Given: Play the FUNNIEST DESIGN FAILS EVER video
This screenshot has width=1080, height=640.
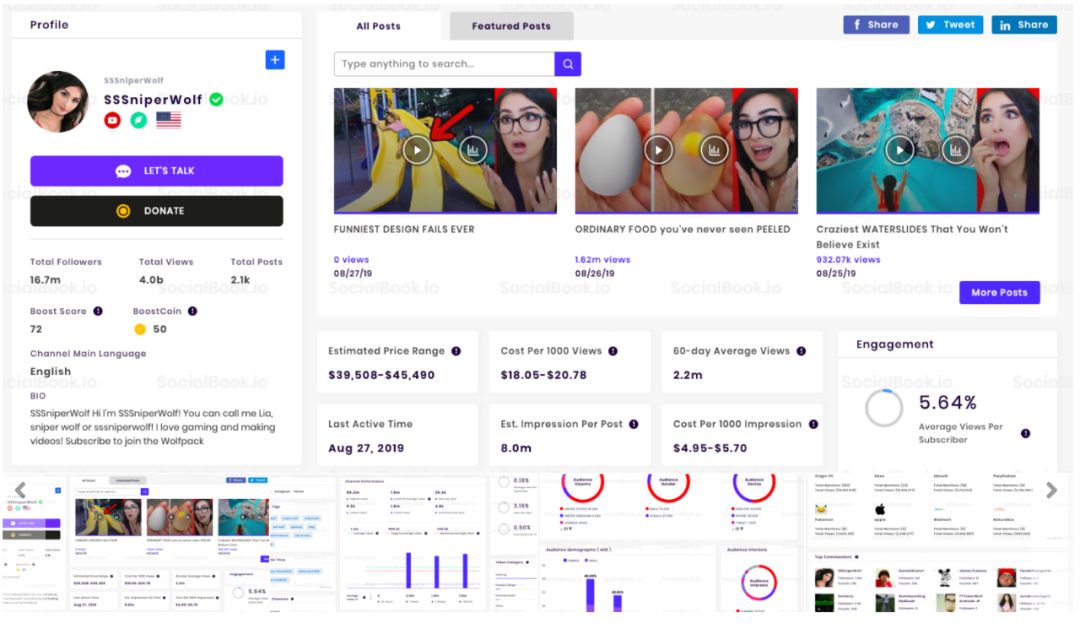Looking at the screenshot, I should coord(417,150).
